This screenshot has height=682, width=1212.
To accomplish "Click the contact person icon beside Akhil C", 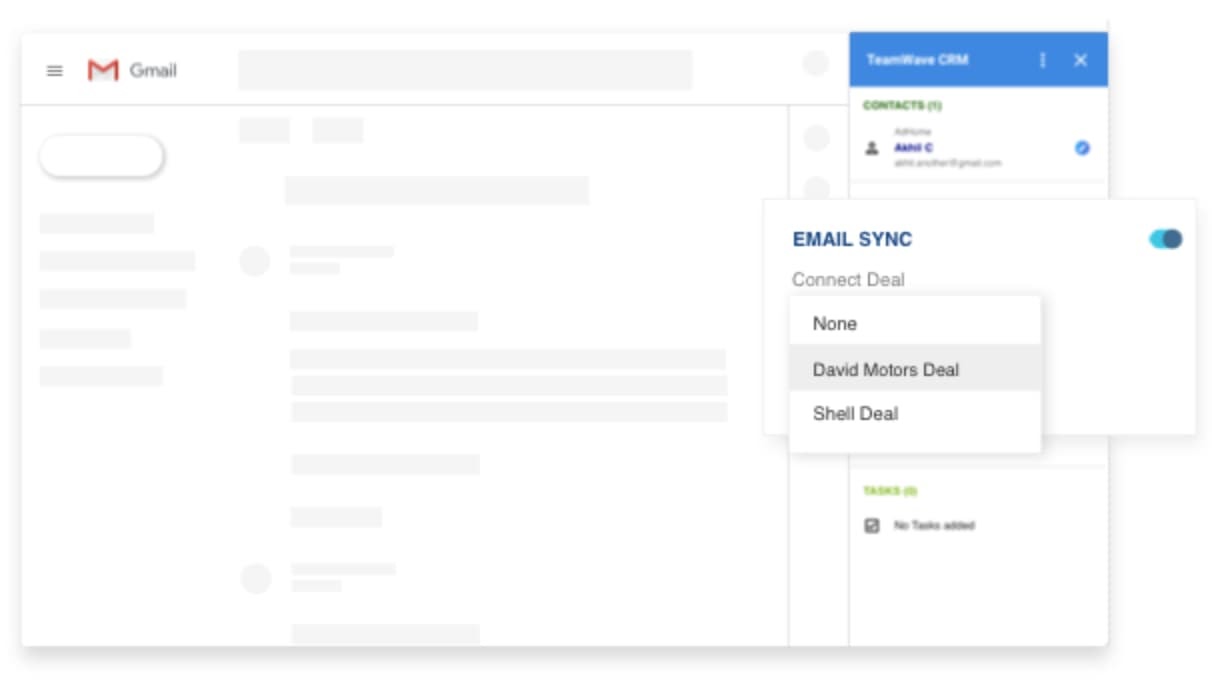I will click(871, 148).
